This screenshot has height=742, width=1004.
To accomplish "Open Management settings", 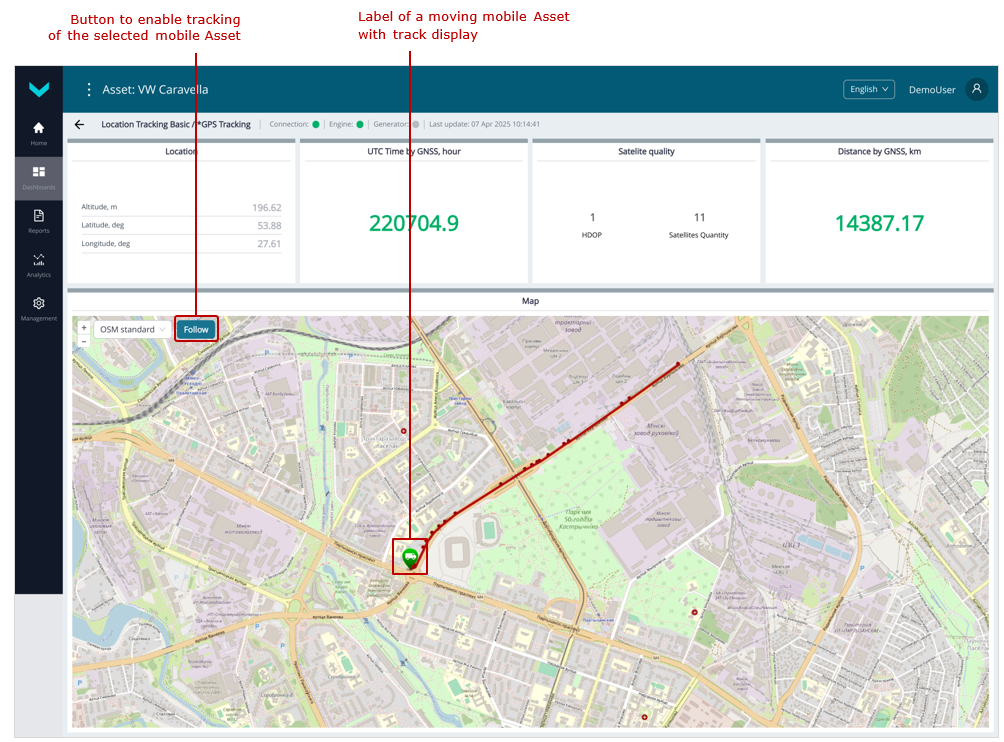I will [39, 308].
